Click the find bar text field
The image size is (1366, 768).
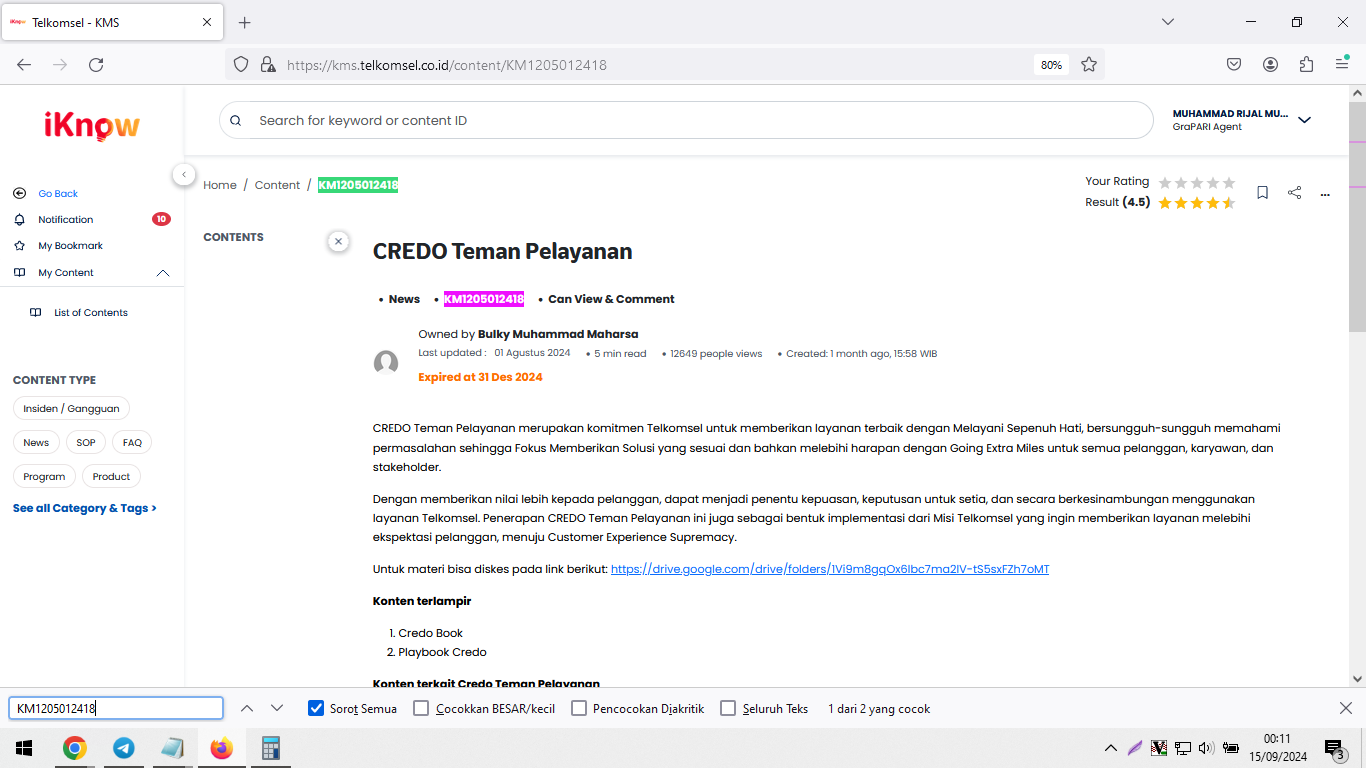(116, 708)
